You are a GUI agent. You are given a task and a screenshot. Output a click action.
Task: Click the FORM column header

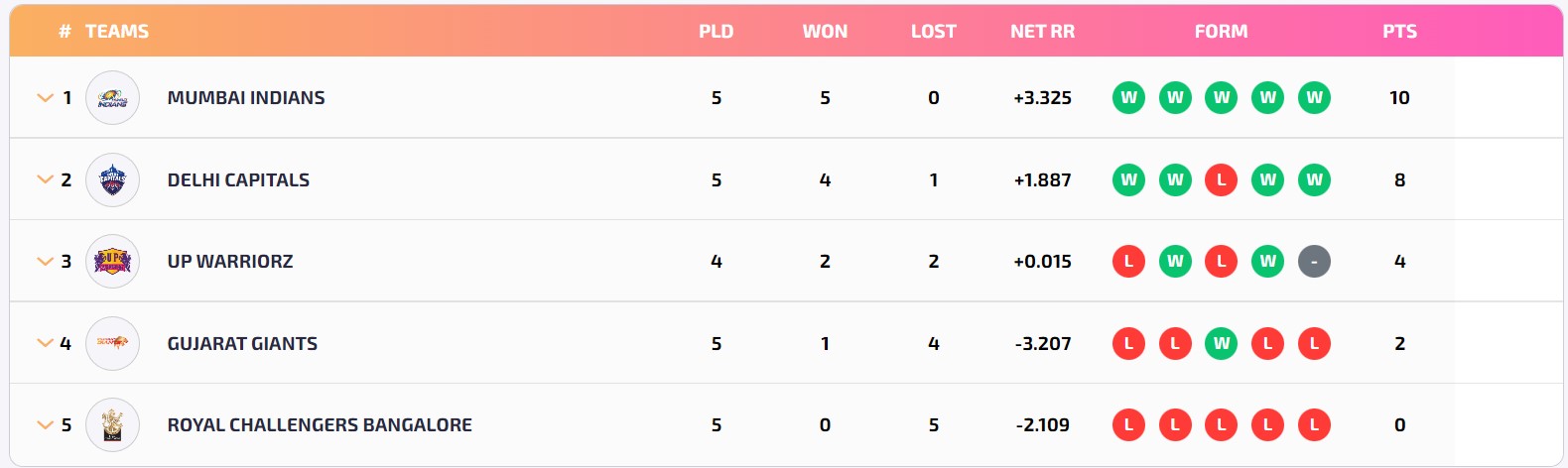[x=1221, y=32]
